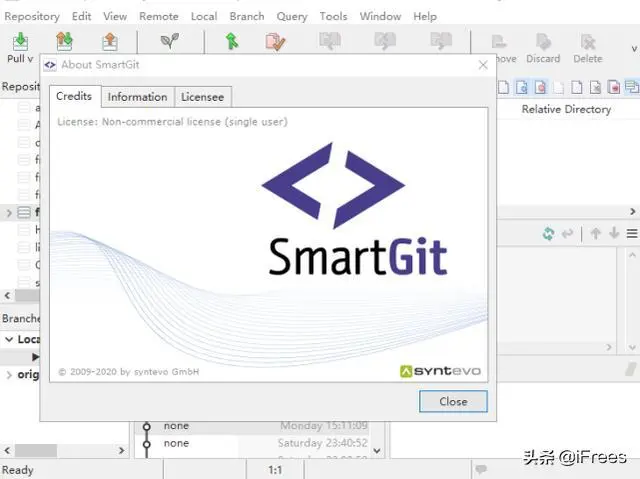
Task: Toggle the blank page filter before X-marked page
Action: click(577, 87)
